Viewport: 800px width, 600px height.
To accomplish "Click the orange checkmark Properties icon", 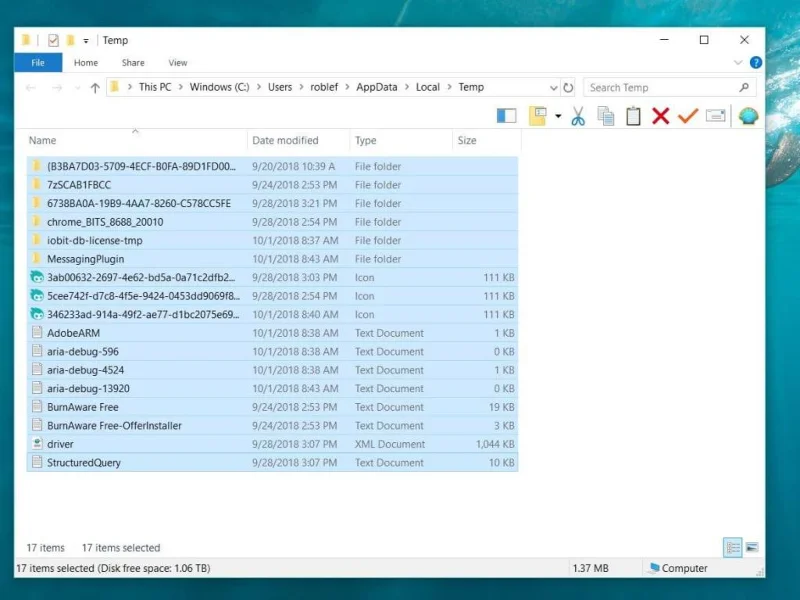I will pyautogui.click(x=688, y=116).
